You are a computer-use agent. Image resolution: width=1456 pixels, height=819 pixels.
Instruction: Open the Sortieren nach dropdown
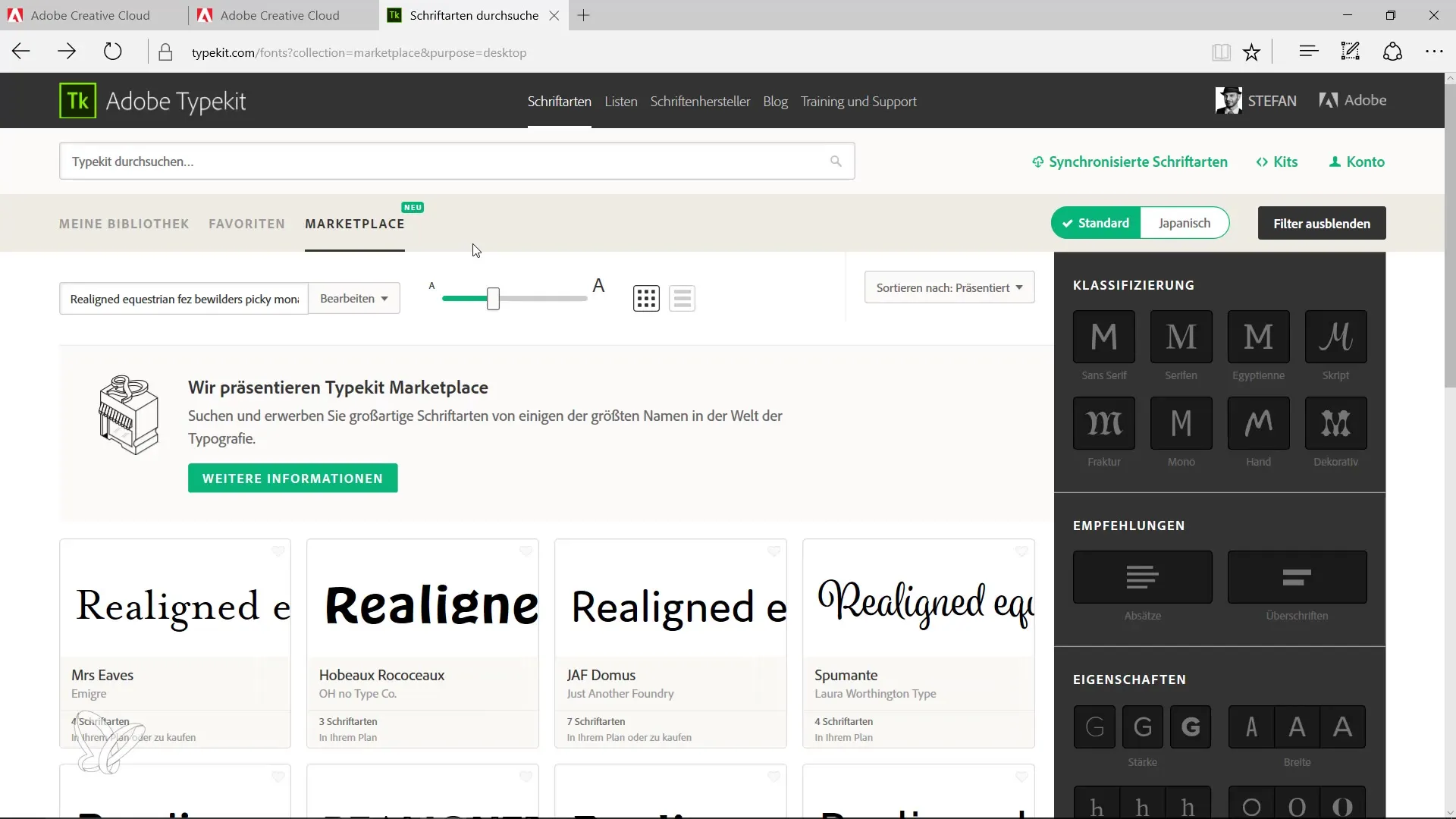point(949,287)
